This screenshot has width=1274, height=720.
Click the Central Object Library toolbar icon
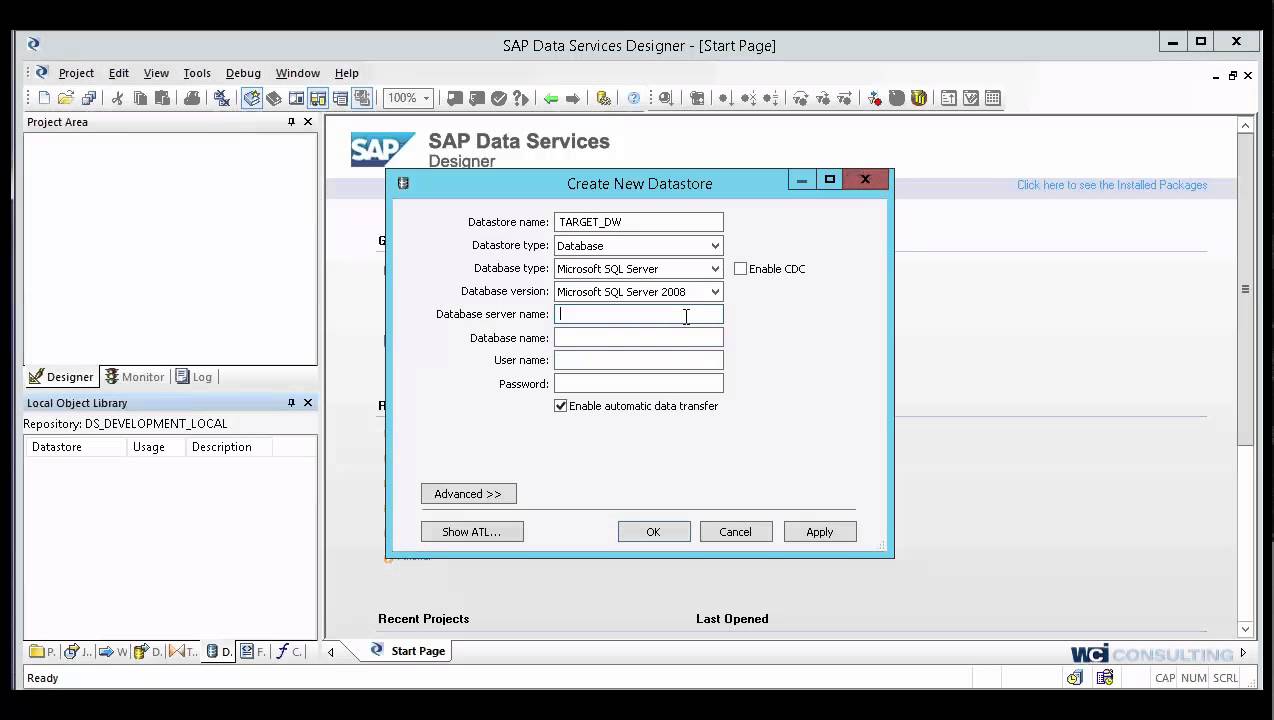273,98
